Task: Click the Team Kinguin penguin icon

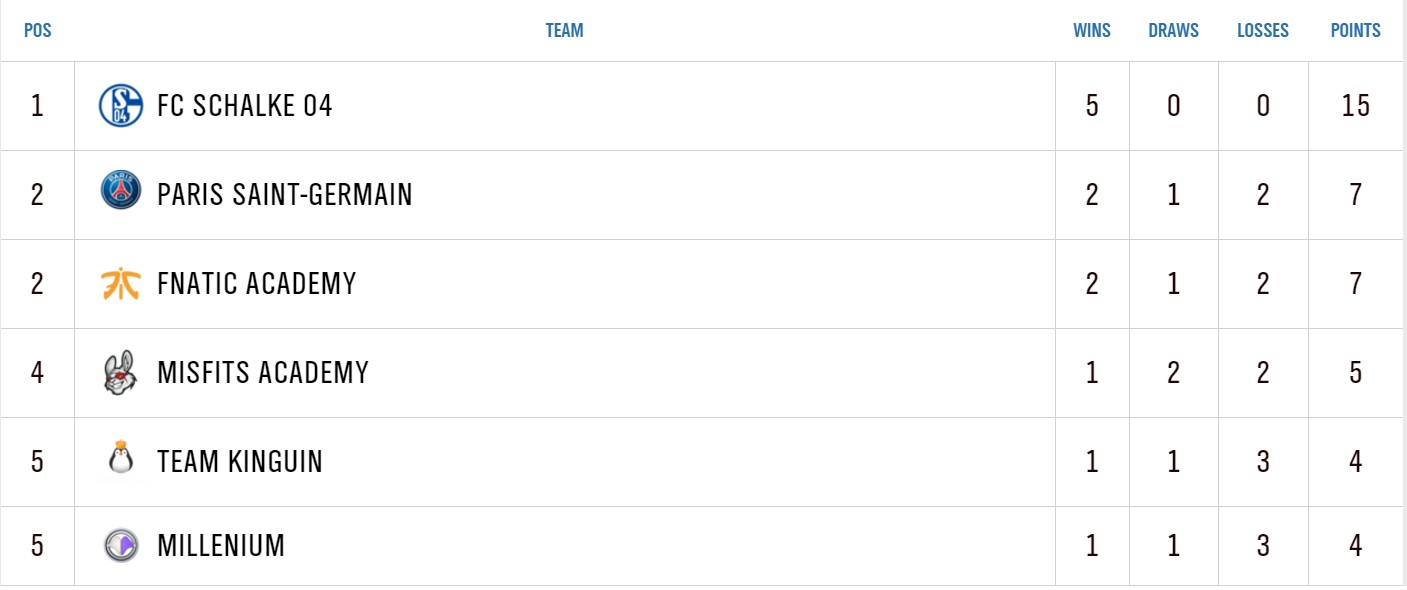Action: tap(121, 459)
